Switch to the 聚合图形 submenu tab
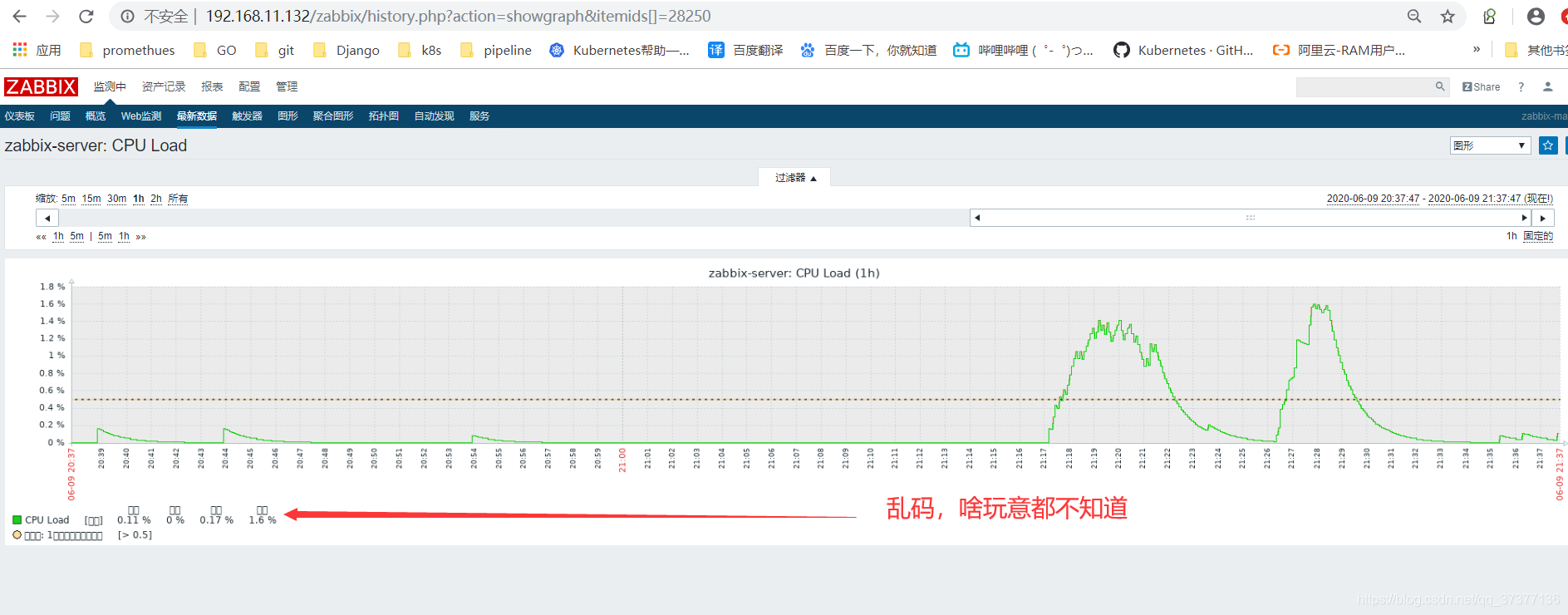Viewport: 1568px width, 615px height. point(333,116)
